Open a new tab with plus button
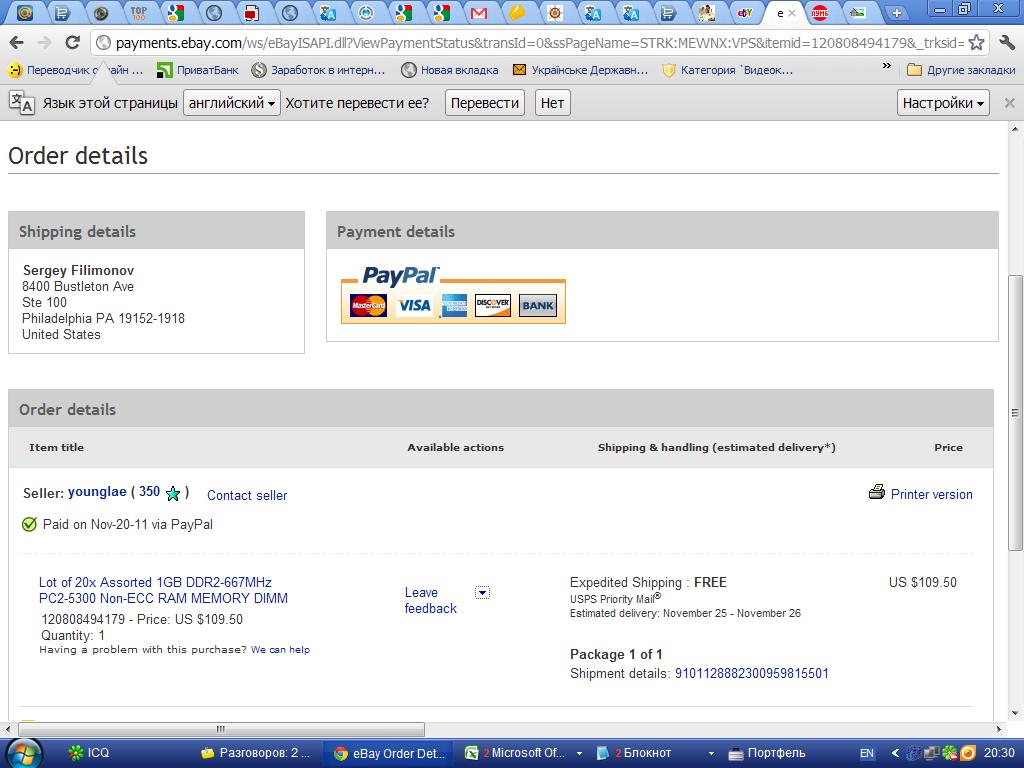Image resolution: width=1024 pixels, height=768 pixels. [897, 12]
